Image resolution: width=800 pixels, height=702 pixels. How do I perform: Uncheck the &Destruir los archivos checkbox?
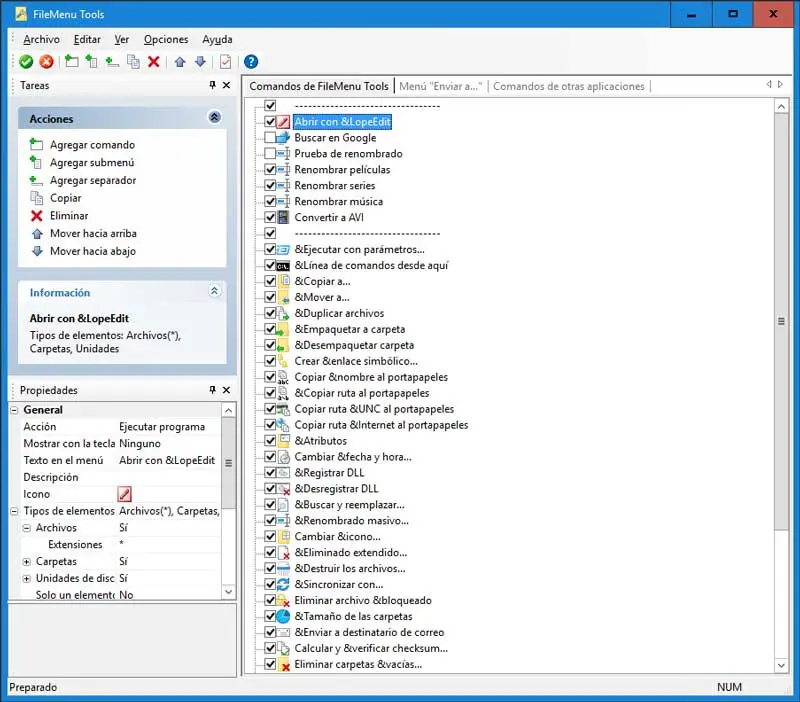point(270,568)
